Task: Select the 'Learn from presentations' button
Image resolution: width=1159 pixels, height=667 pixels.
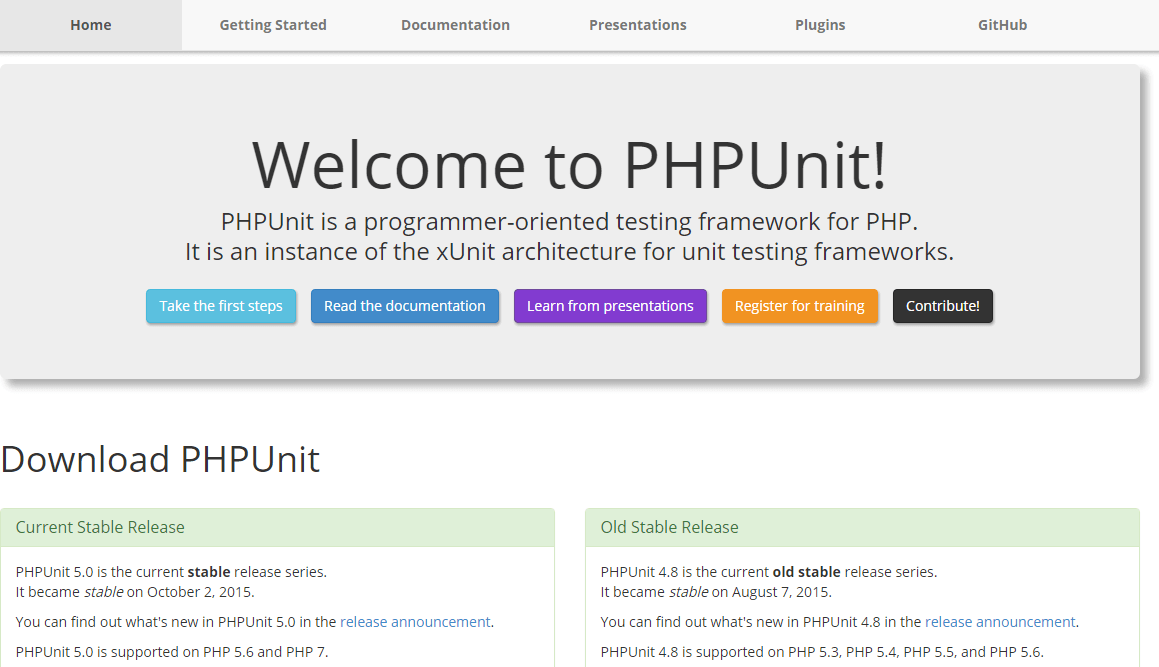Action: (x=611, y=306)
